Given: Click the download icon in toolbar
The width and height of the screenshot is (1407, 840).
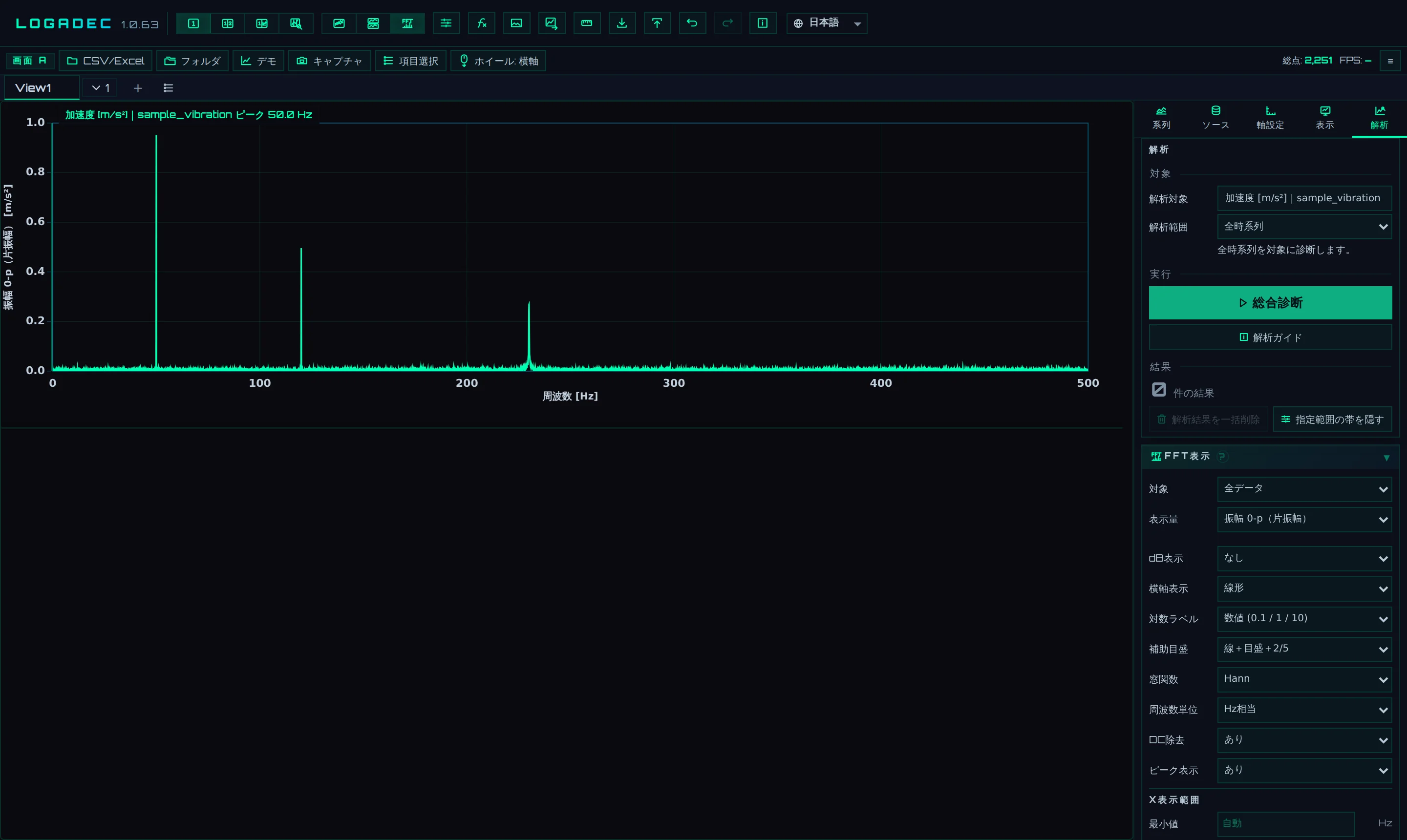Looking at the screenshot, I should [622, 23].
